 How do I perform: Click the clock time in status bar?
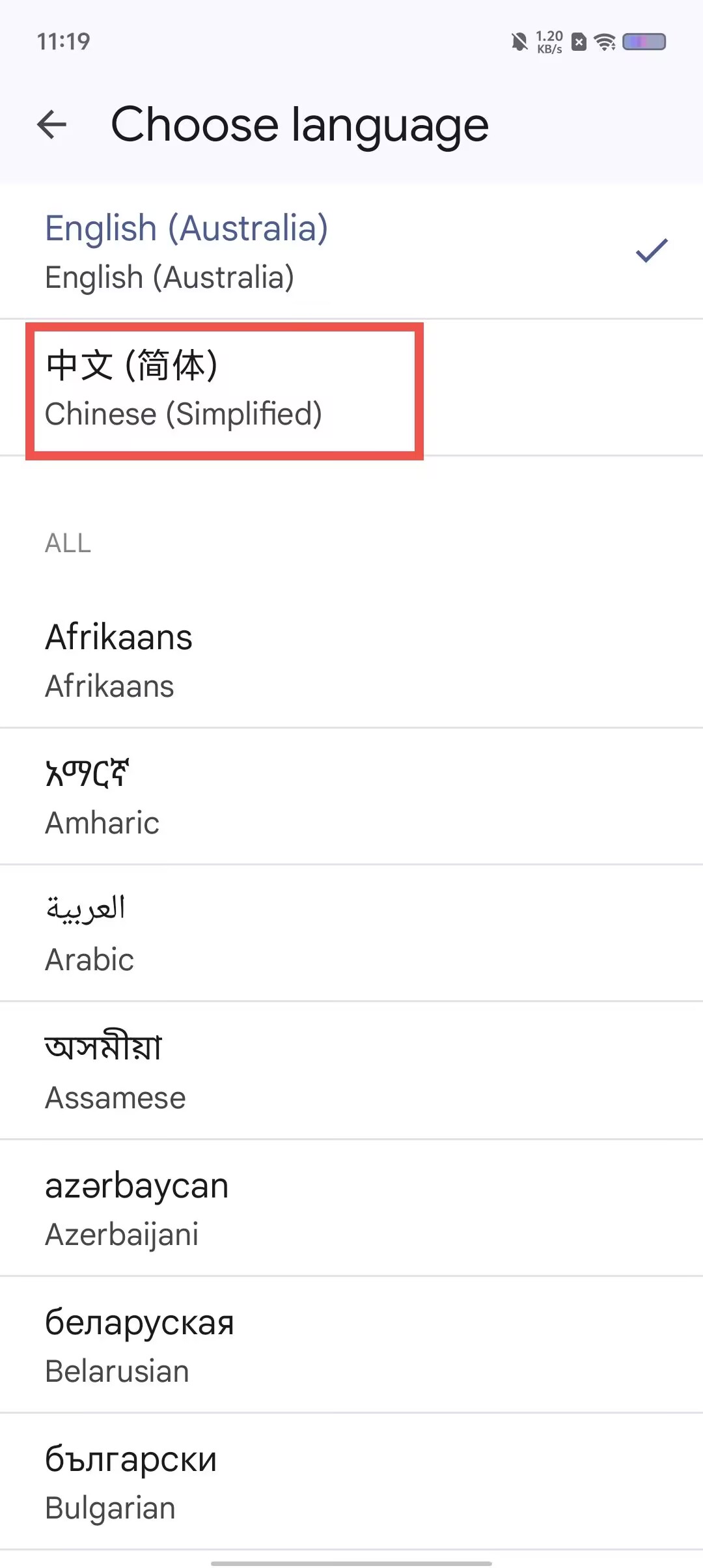tap(63, 42)
